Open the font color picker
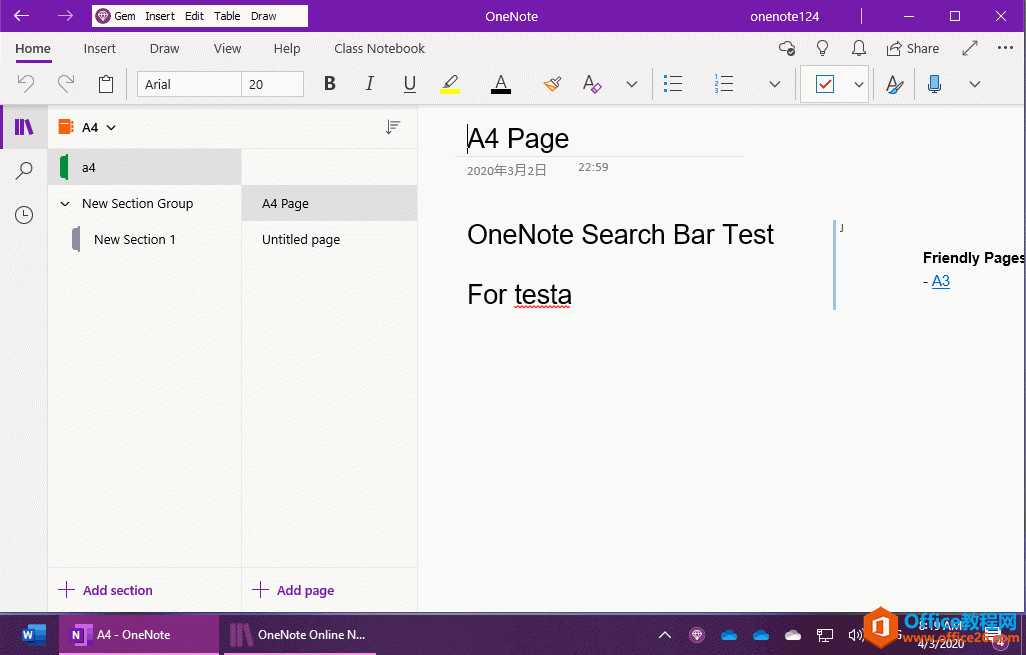1026x655 pixels. (x=500, y=84)
